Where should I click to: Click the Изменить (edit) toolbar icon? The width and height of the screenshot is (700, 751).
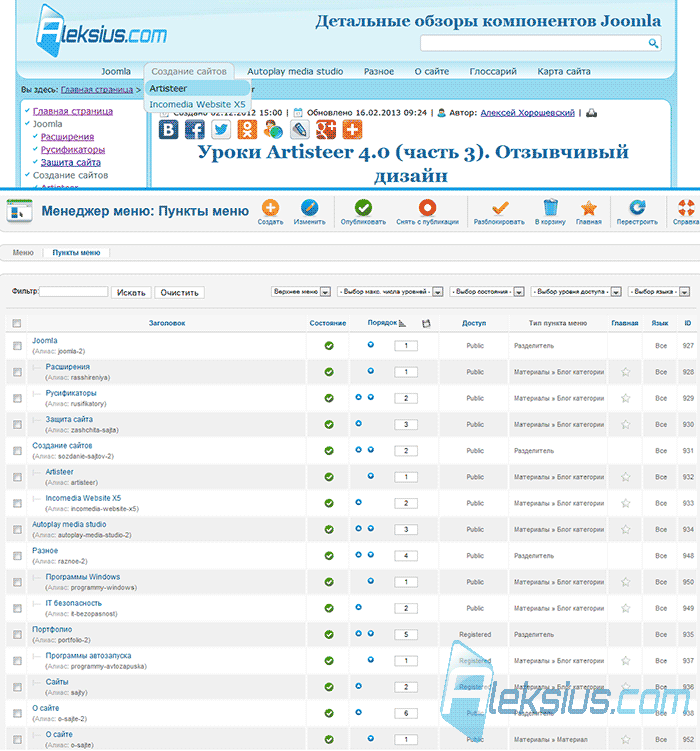309,208
